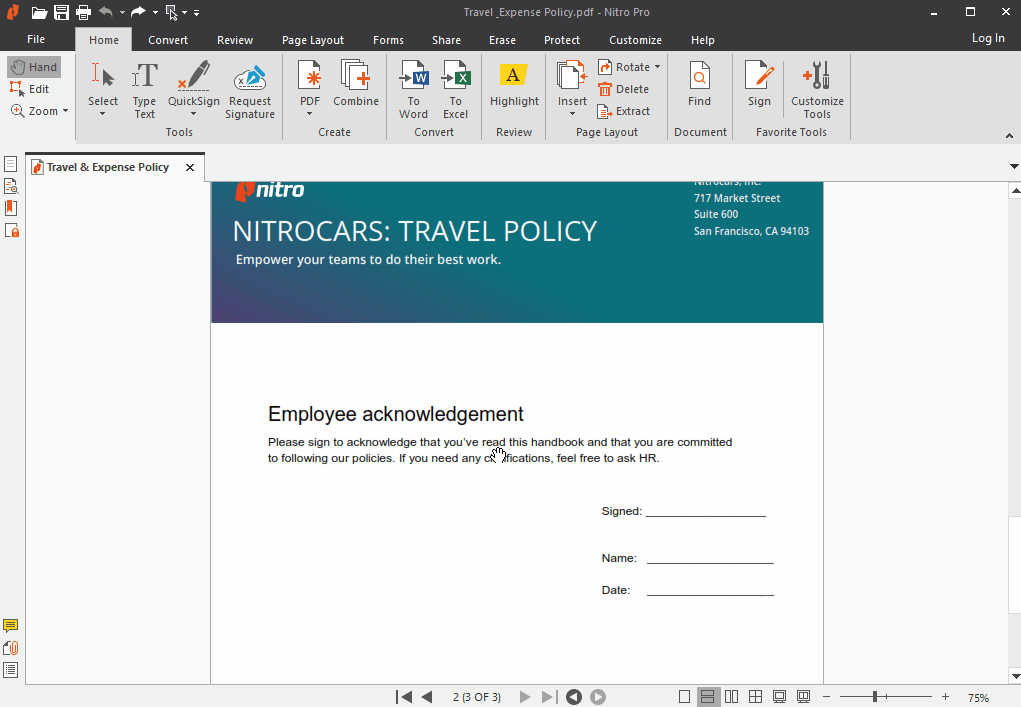Go to the last page button
Image resolution: width=1021 pixels, height=707 pixels.
(x=550, y=697)
